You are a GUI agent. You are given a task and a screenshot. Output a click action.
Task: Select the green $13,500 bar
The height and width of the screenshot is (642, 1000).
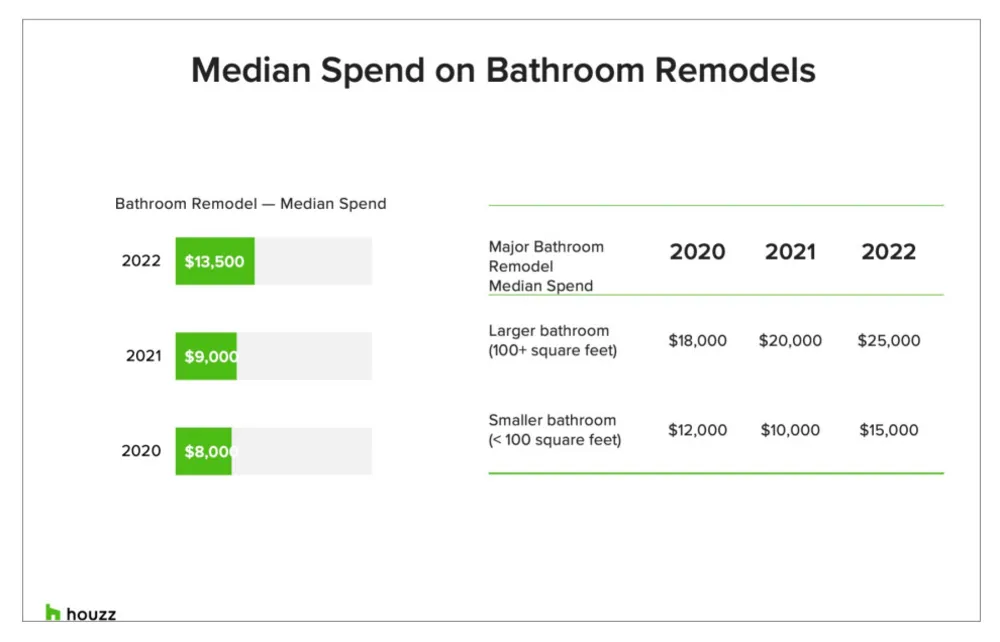[215, 261]
